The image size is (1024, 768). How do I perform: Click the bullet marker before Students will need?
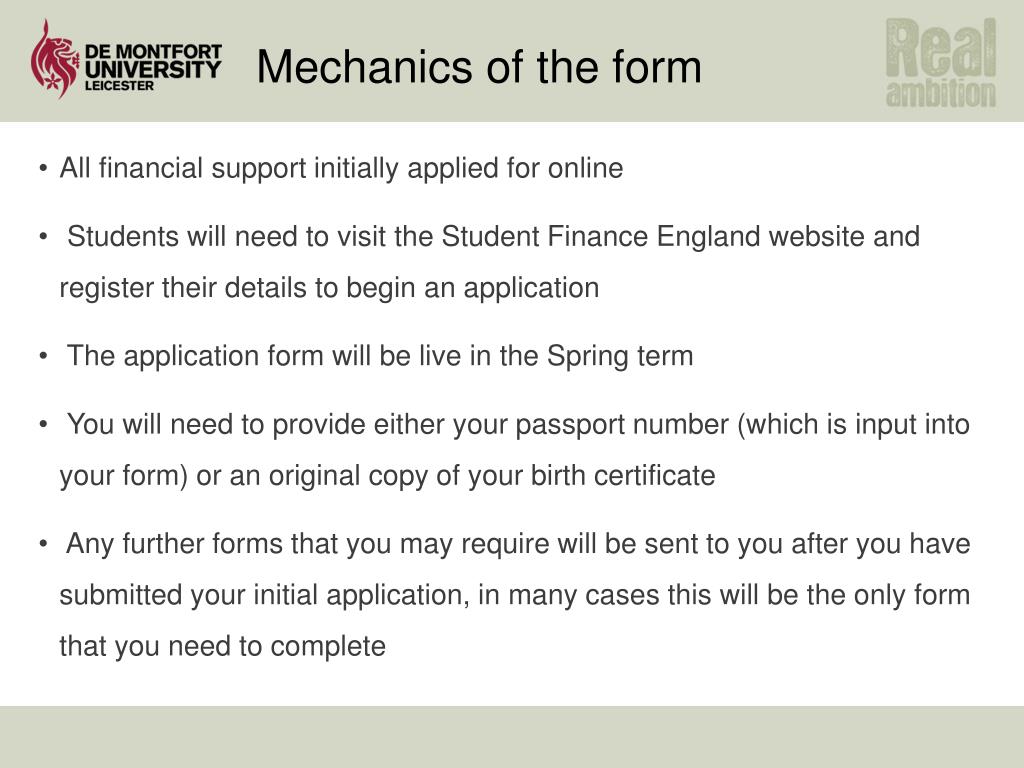(x=43, y=236)
